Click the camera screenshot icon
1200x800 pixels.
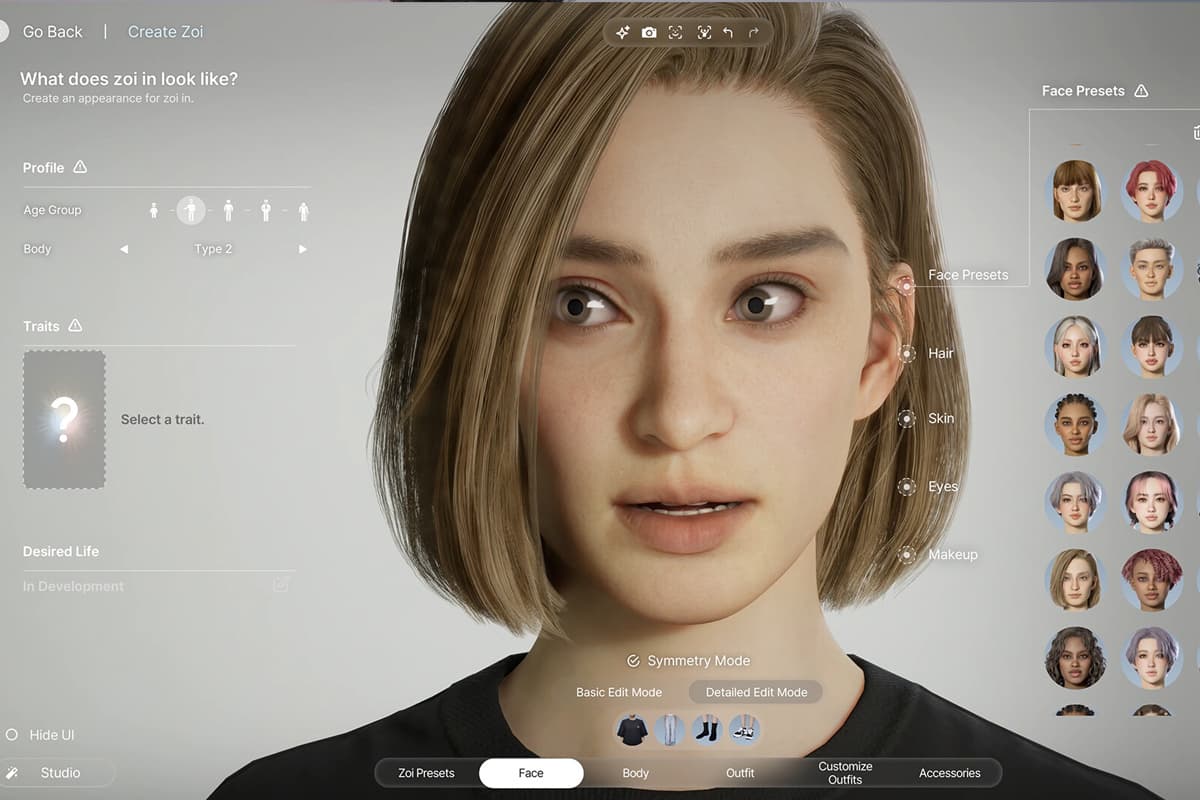click(x=649, y=33)
